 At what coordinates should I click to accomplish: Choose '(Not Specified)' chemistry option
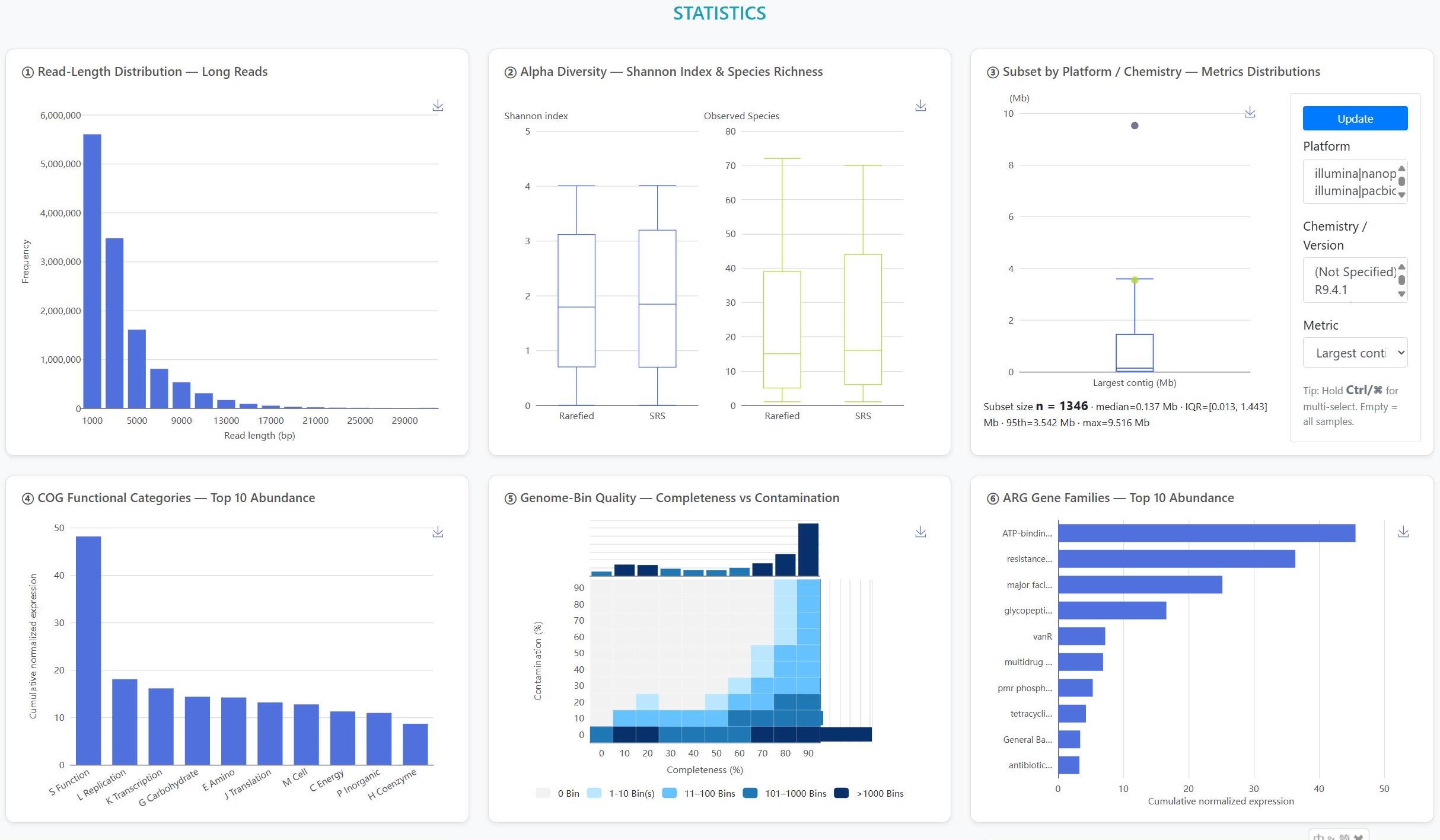1355,272
